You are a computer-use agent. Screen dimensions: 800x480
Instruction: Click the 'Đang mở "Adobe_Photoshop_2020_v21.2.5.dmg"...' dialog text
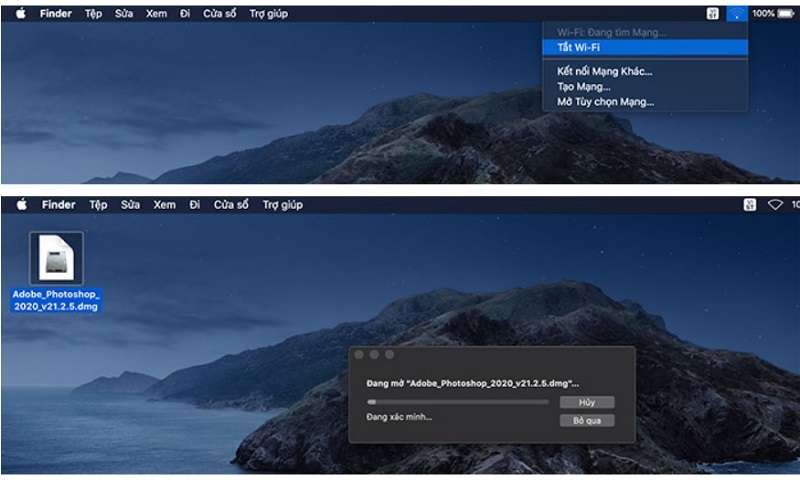tap(472, 384)
